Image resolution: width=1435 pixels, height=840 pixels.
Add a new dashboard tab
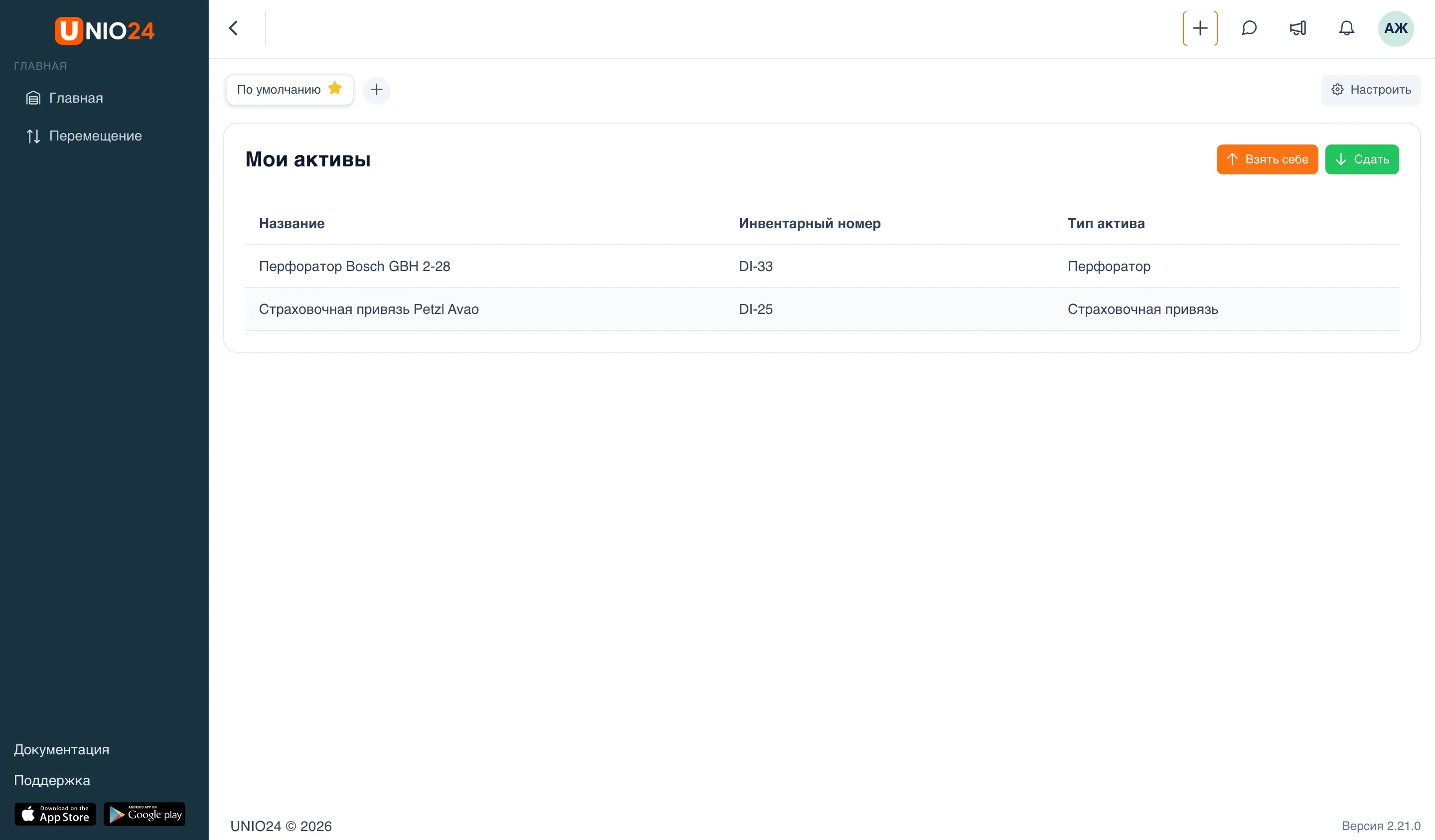point(376,89)
